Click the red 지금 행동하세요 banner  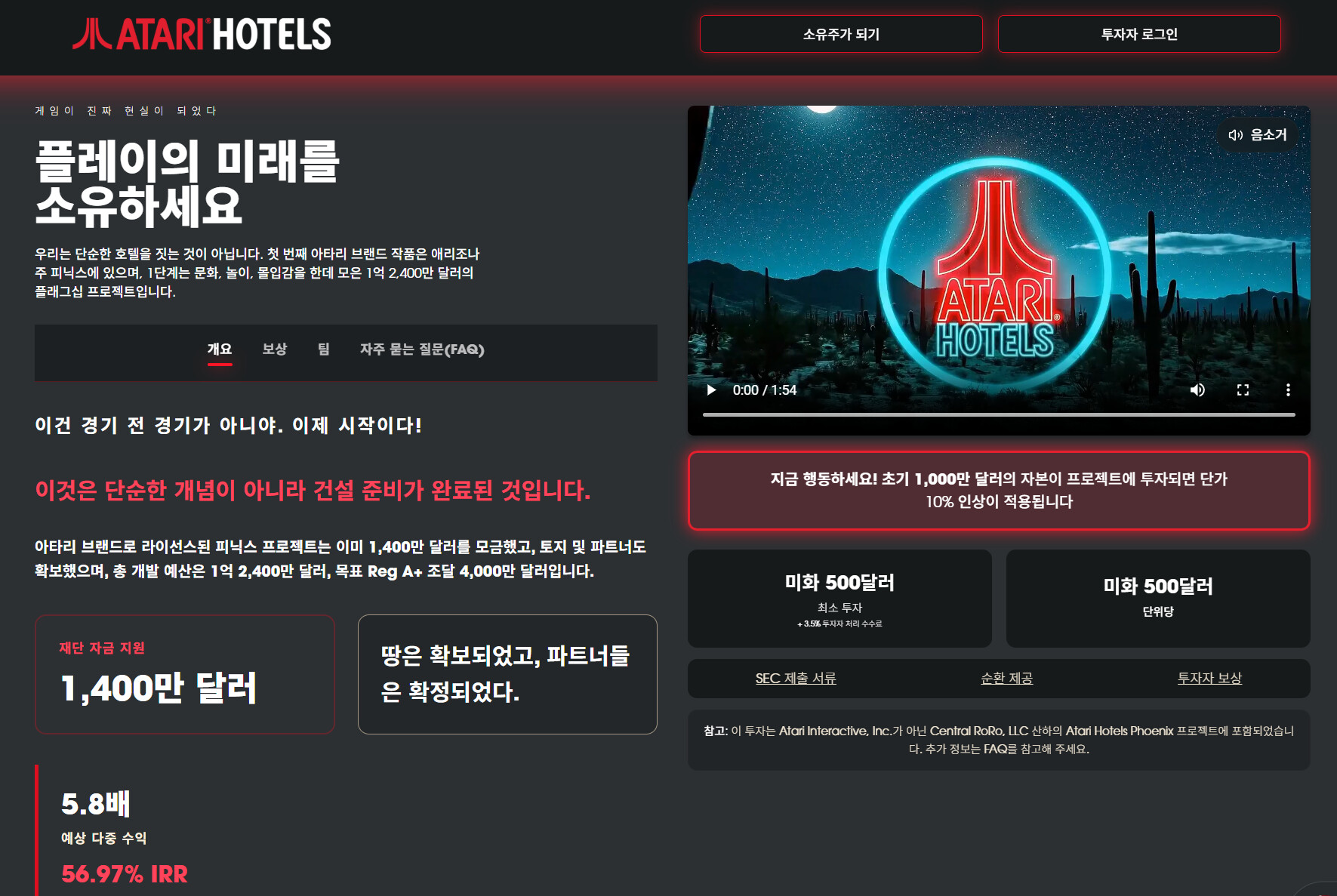pyautogui.click(x=999, y=491)
